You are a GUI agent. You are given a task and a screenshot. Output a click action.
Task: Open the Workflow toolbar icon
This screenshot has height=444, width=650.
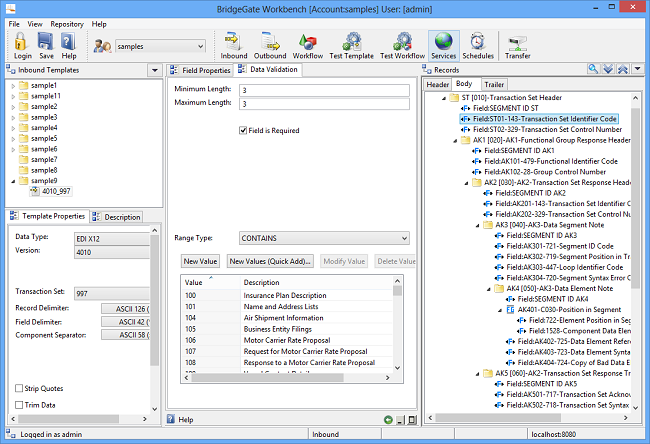308,42
